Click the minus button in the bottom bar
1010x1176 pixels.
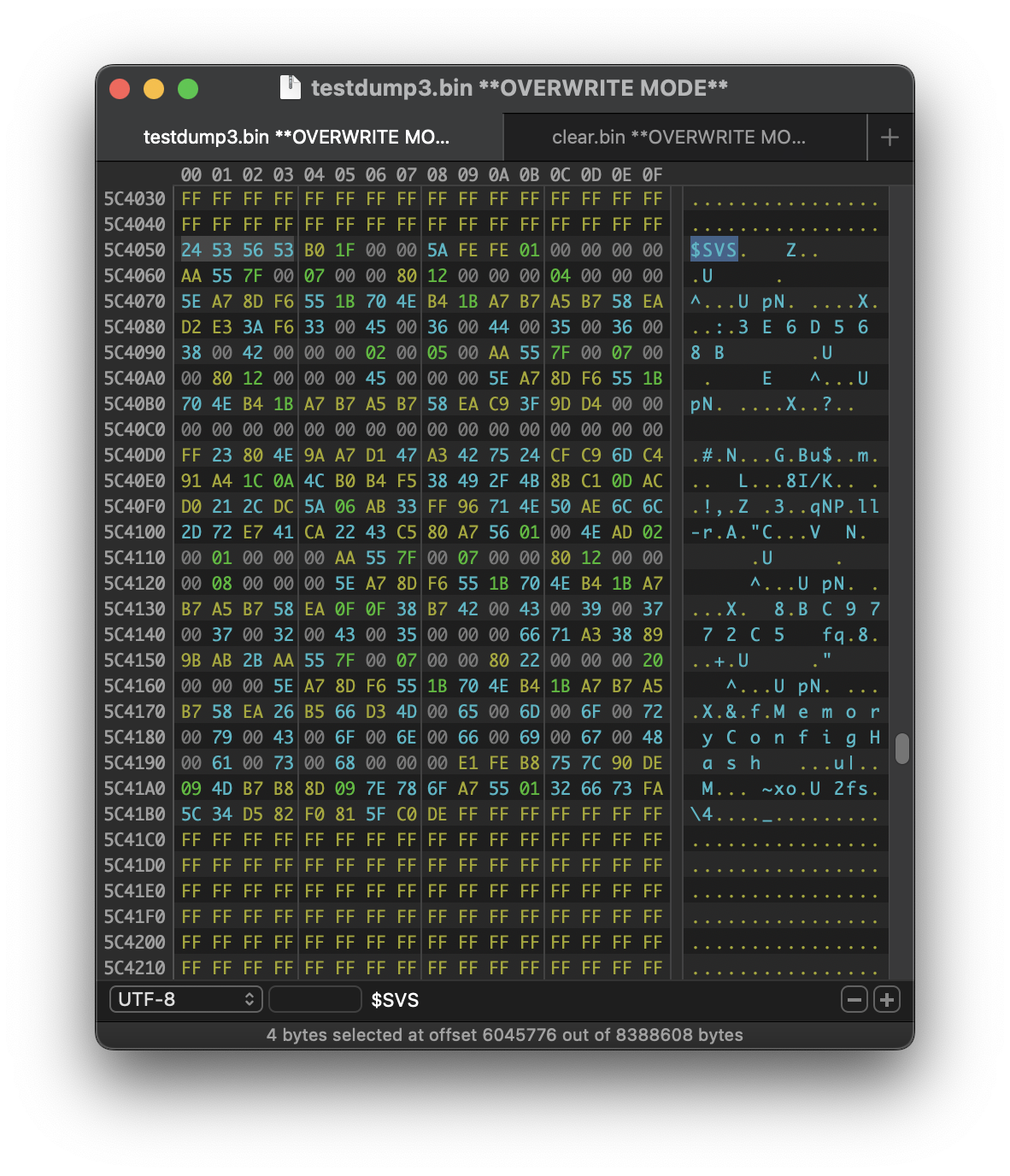[854, 999]
